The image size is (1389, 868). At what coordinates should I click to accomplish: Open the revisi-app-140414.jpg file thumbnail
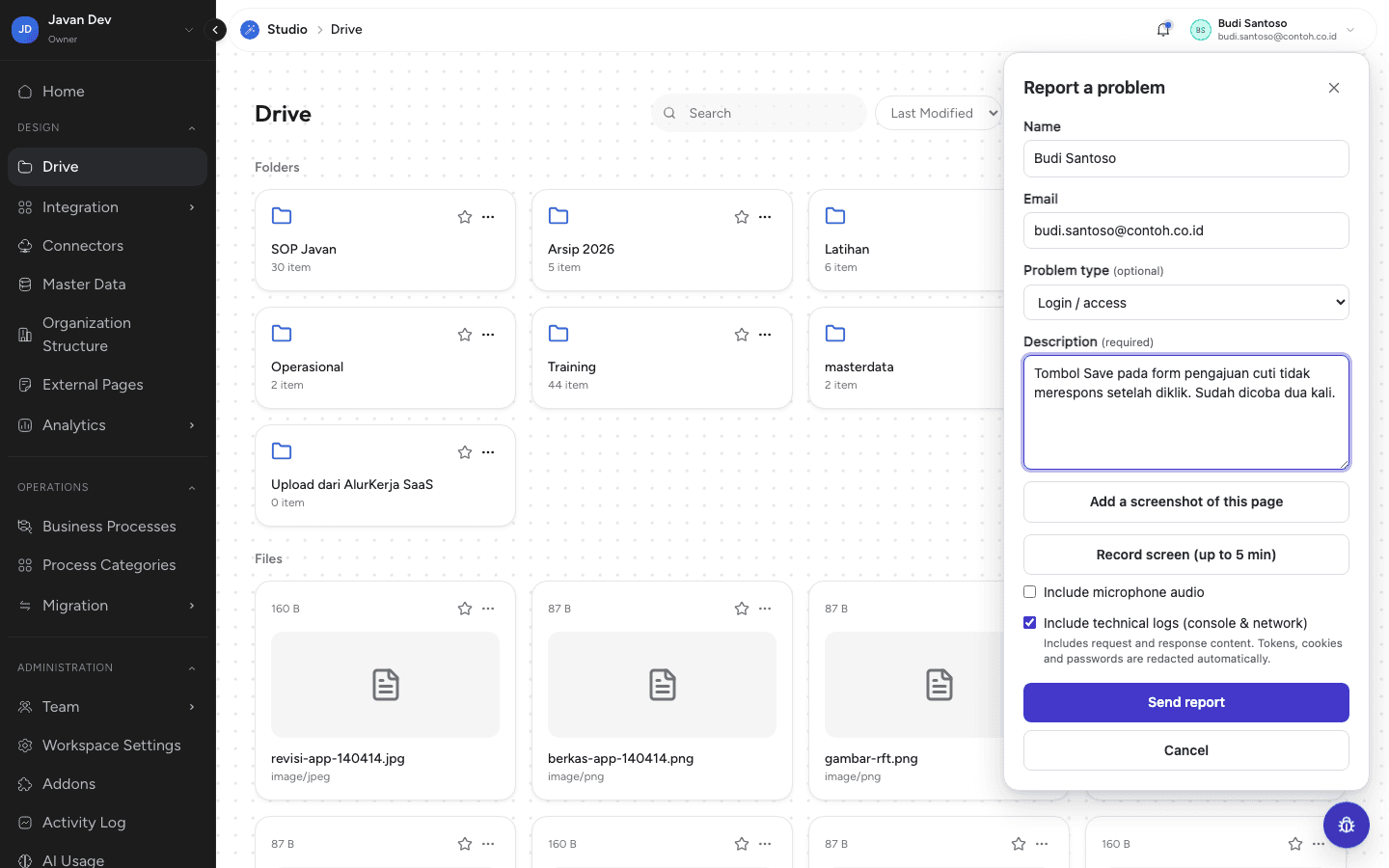point(386,685)
